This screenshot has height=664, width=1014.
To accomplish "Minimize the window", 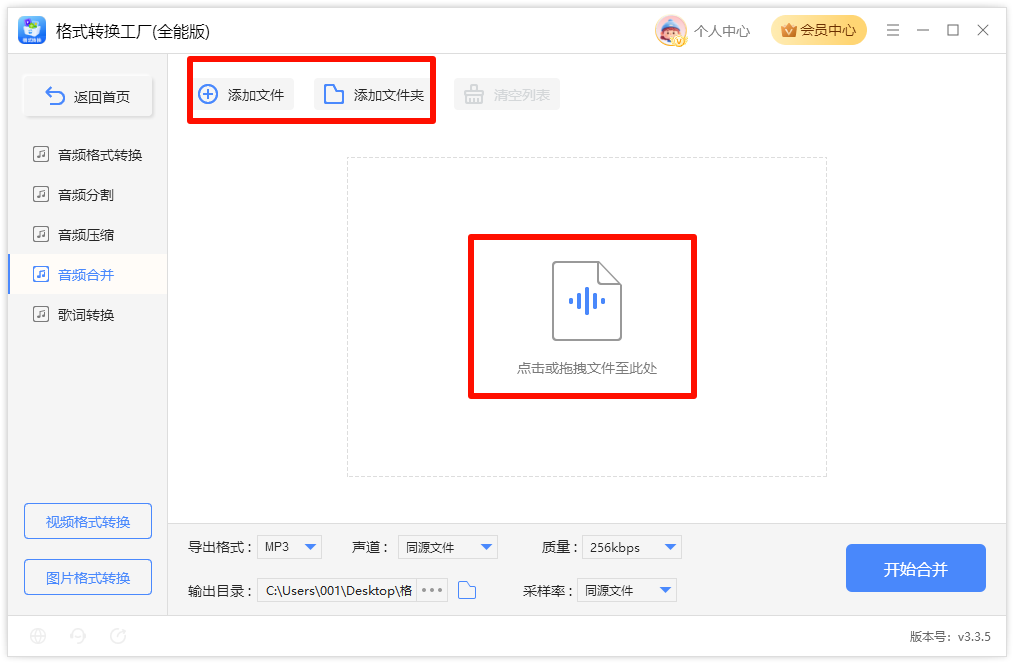I will click(923, 30).
